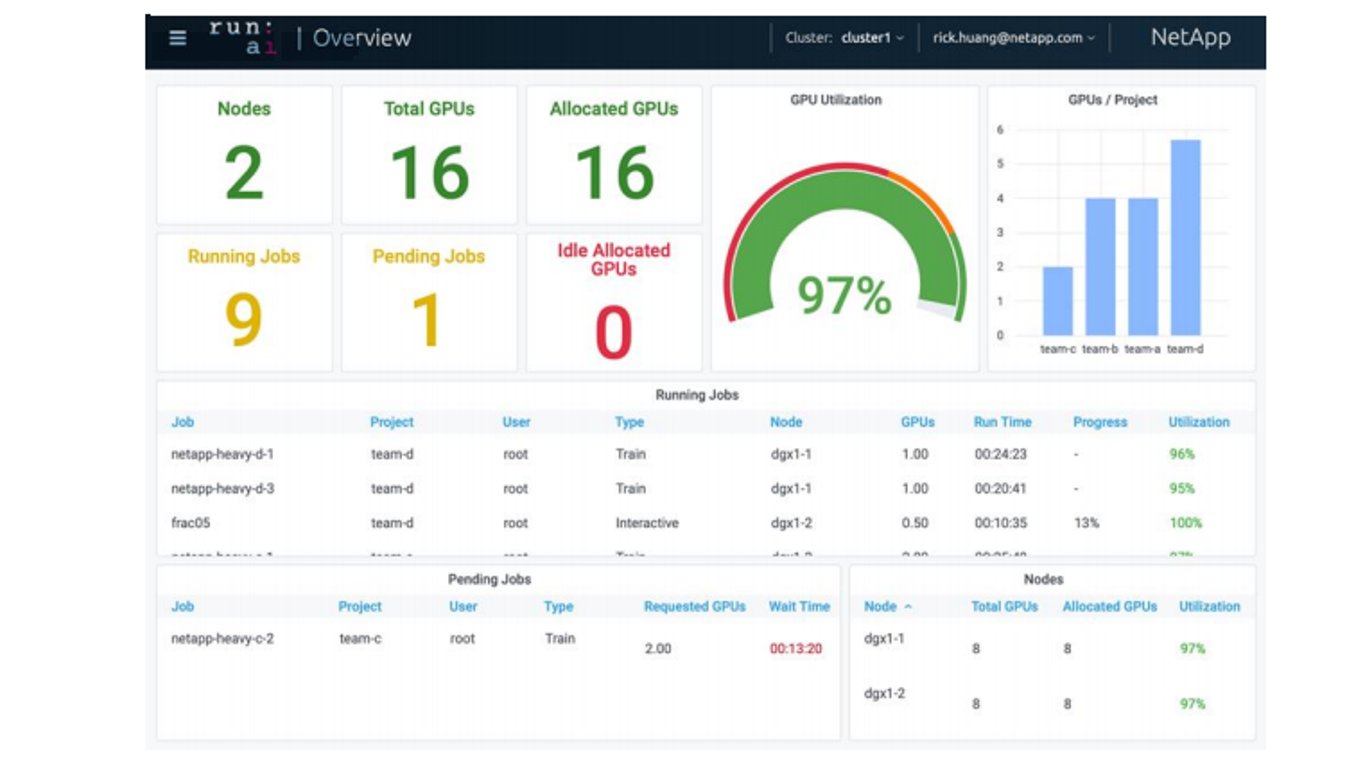Click the 00:24:23 run time value

coord(1001,454)
